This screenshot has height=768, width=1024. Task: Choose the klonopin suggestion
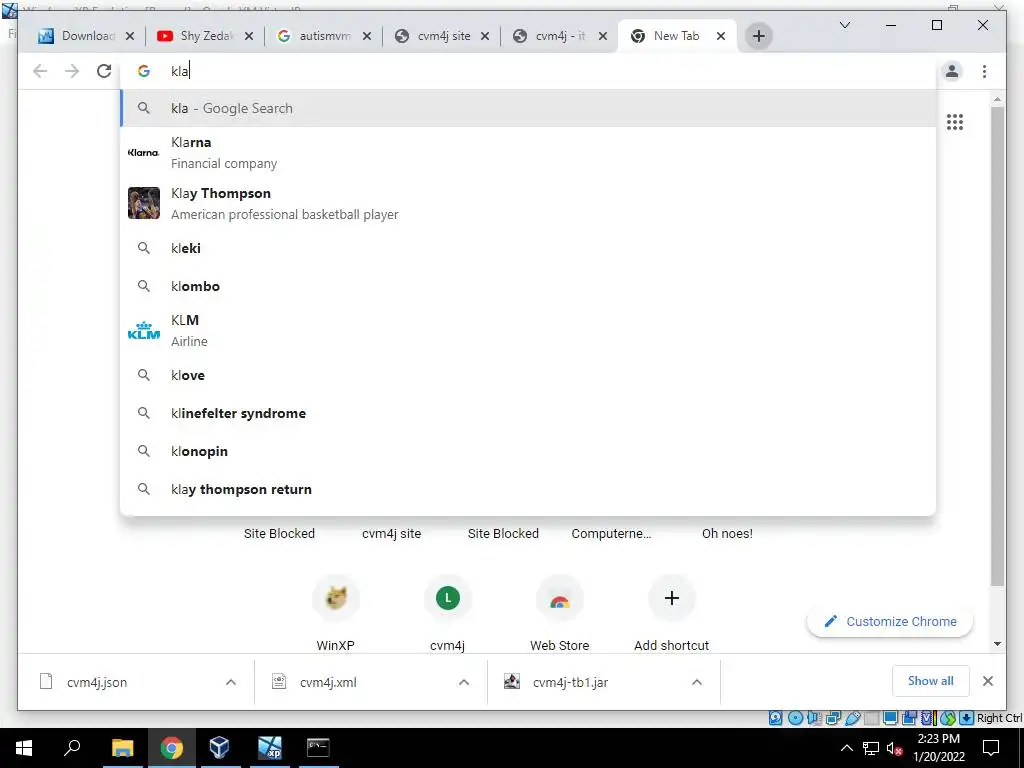pos(528,451)
